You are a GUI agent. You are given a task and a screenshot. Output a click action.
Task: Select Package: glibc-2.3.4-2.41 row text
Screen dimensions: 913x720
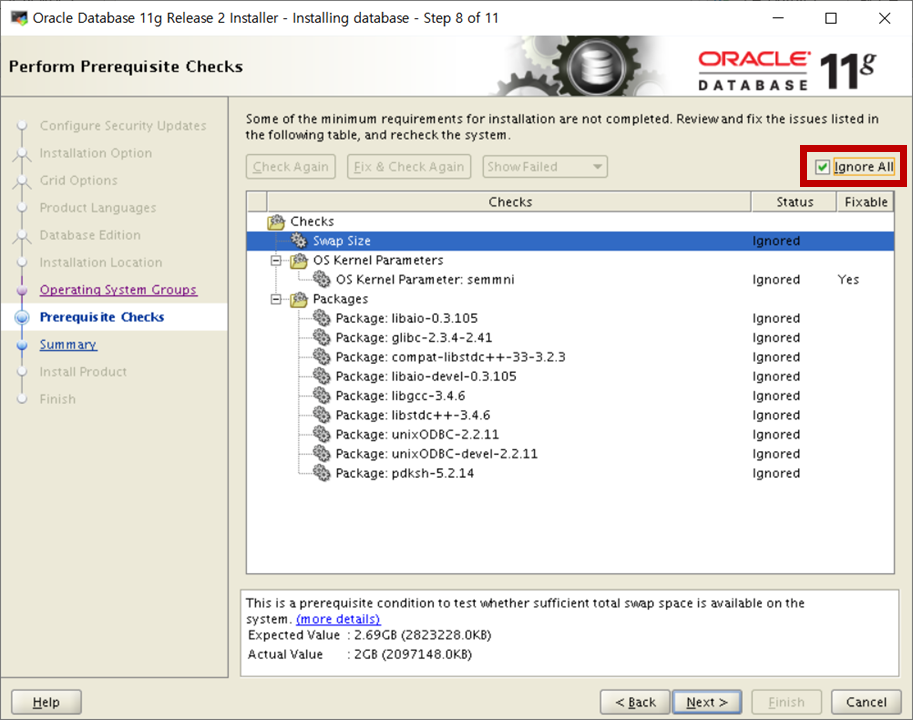tap(413, 338)
